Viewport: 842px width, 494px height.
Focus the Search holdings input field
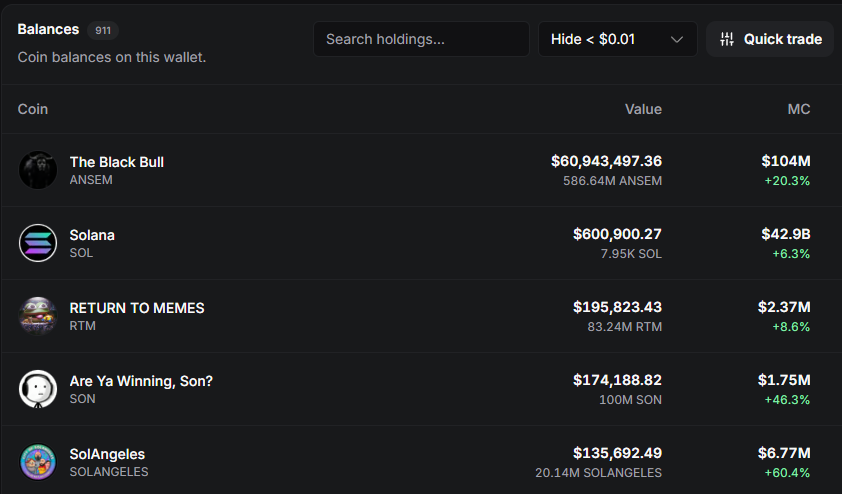421,39
